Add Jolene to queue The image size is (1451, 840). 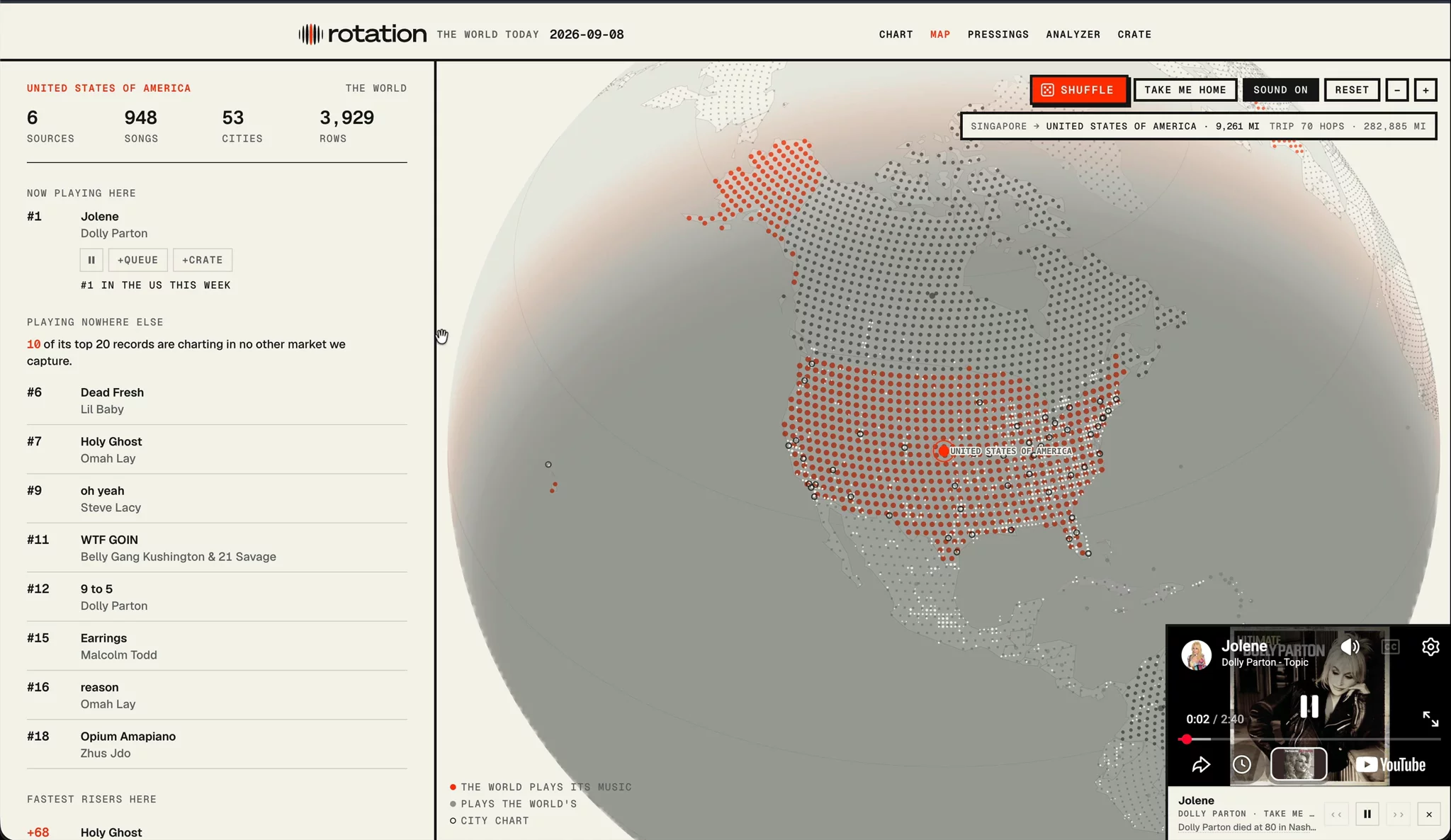tap(137, 260)
